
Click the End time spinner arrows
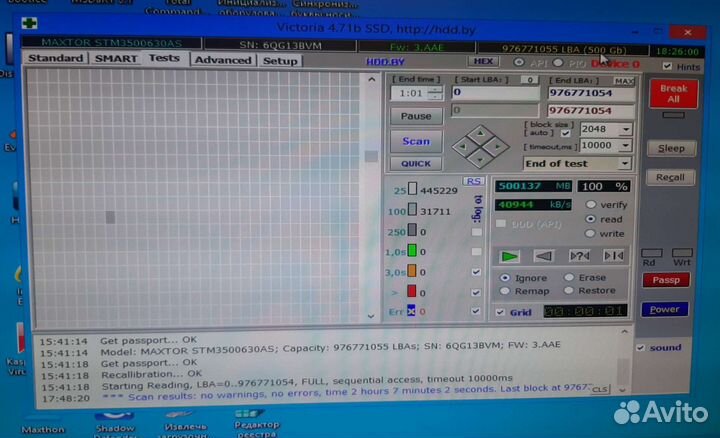tap(434, 93)
